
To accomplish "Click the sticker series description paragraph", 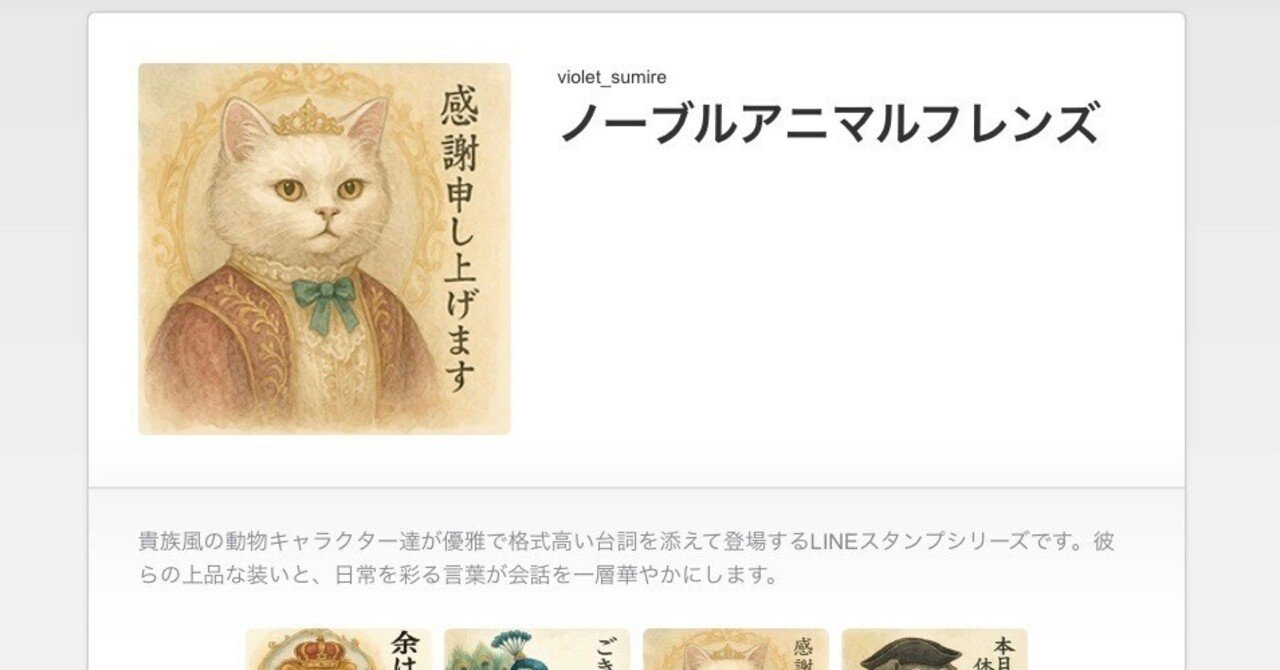I will pyautogui.click(x=627, y=559).
